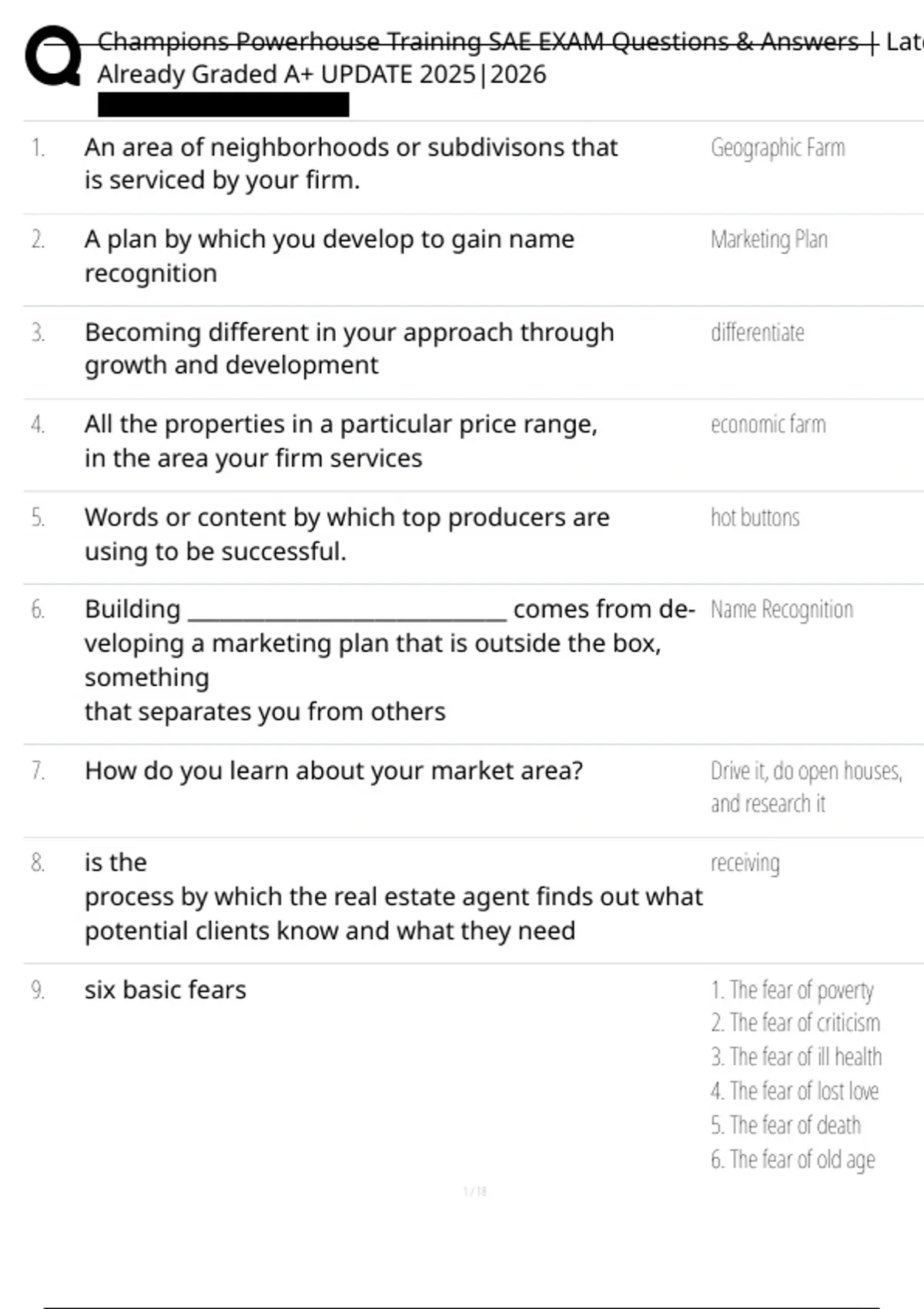Select 'The fear of poverty' list item

click(x=792, y=990)
